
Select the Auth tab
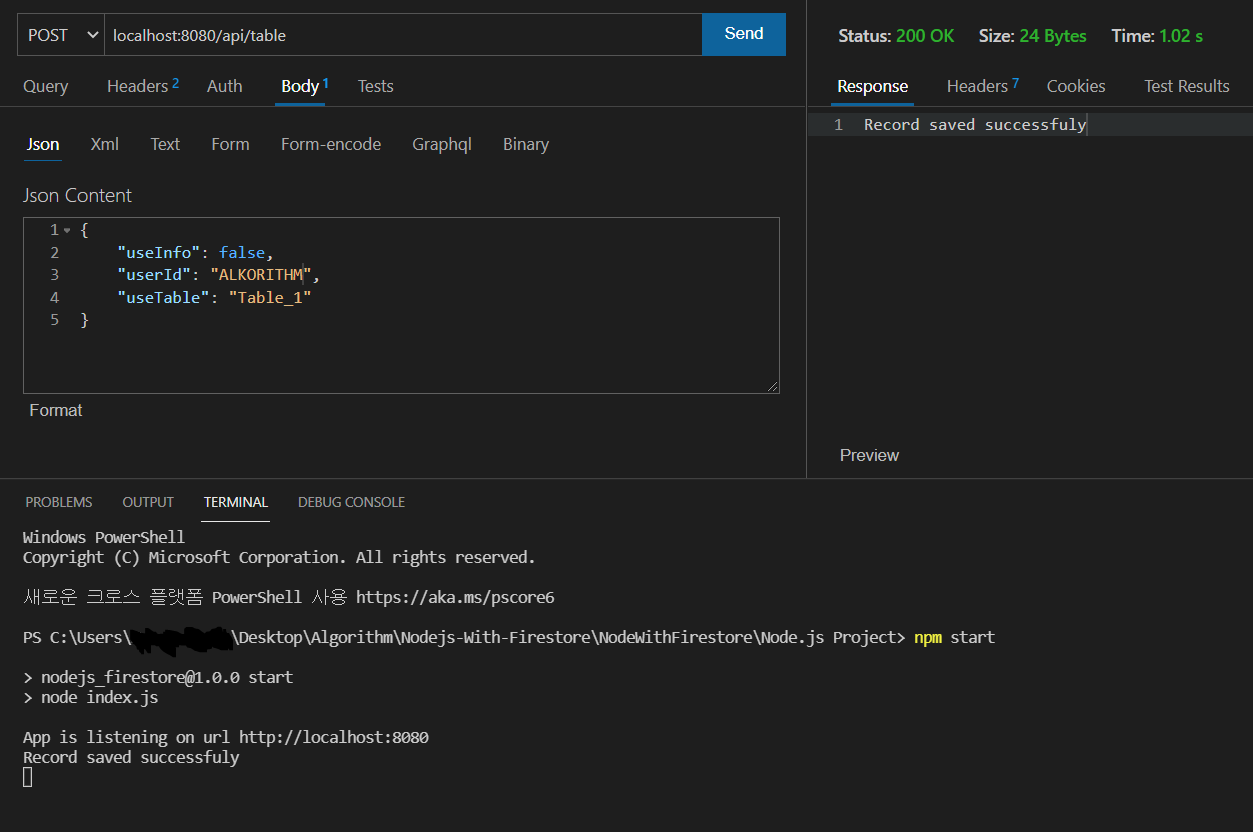pyautogui.click(x=224, y=86)
